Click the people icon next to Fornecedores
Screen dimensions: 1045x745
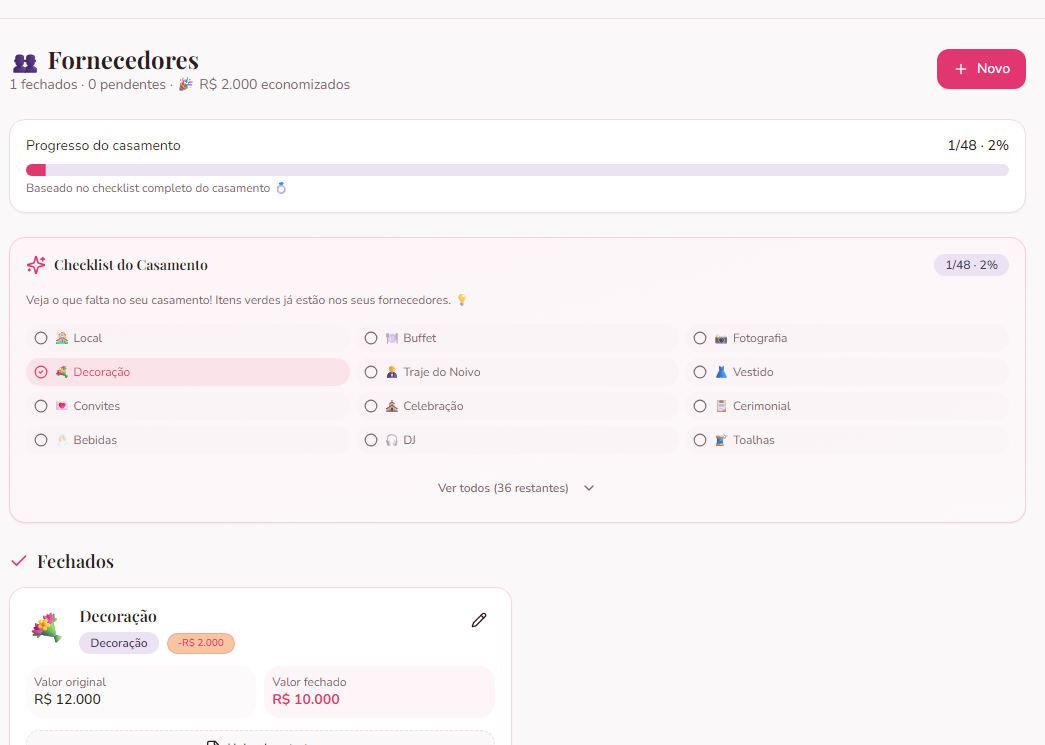tap(25, 63)
